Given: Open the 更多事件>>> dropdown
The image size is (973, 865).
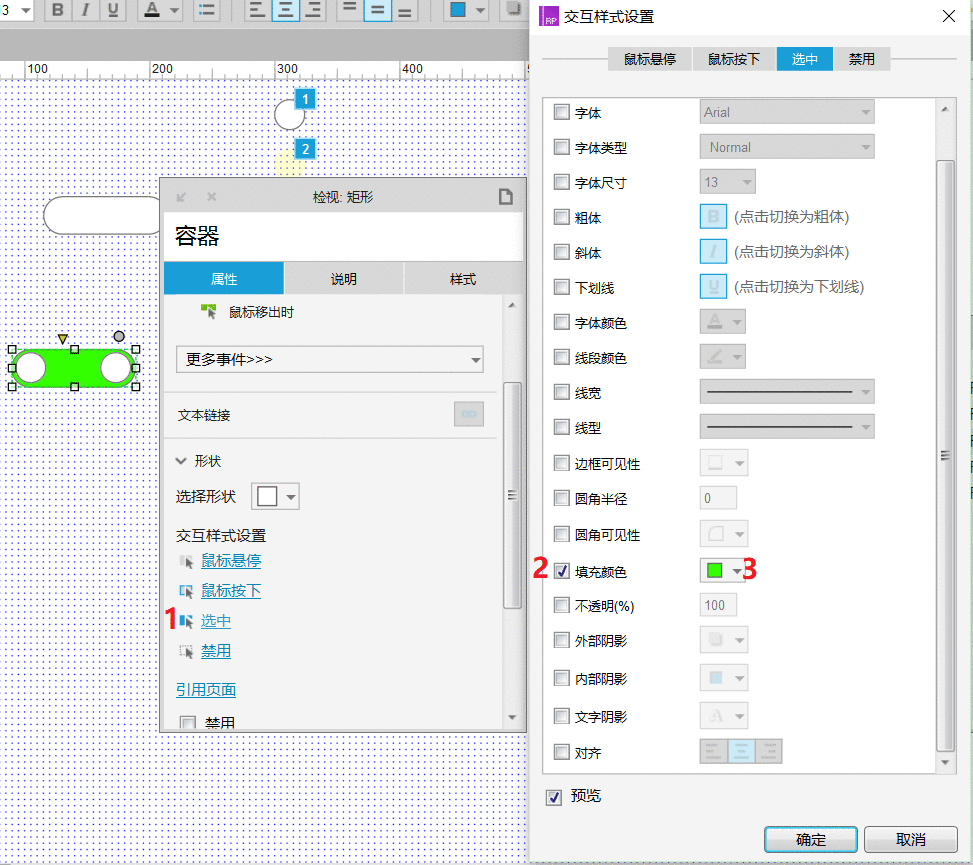Looking at the screenshot, I should [330, 359].
